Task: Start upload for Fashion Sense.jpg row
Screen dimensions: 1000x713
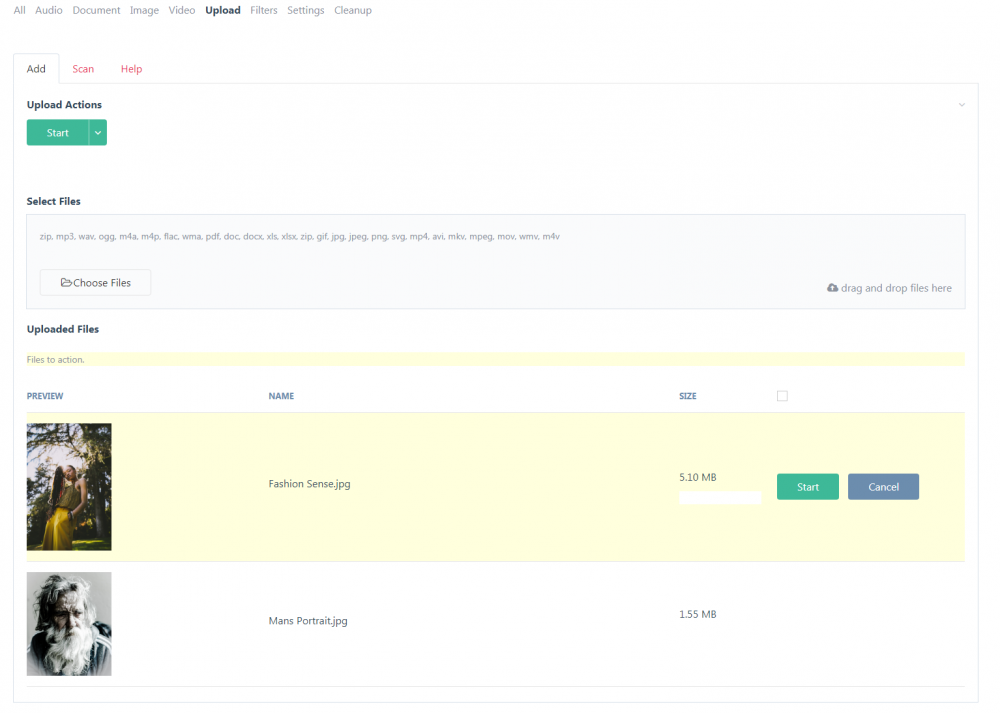Action: pyautogui.click(x=807, y=487)
